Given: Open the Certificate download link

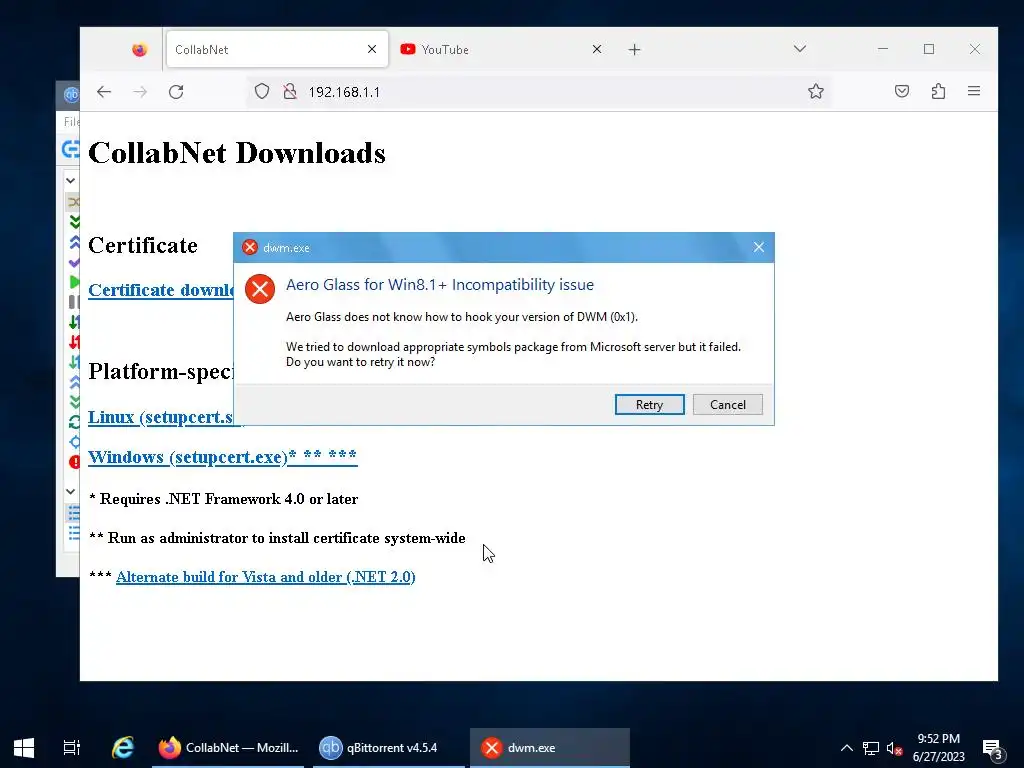Looking at the screenshot, I should click(x=161, y=291).
